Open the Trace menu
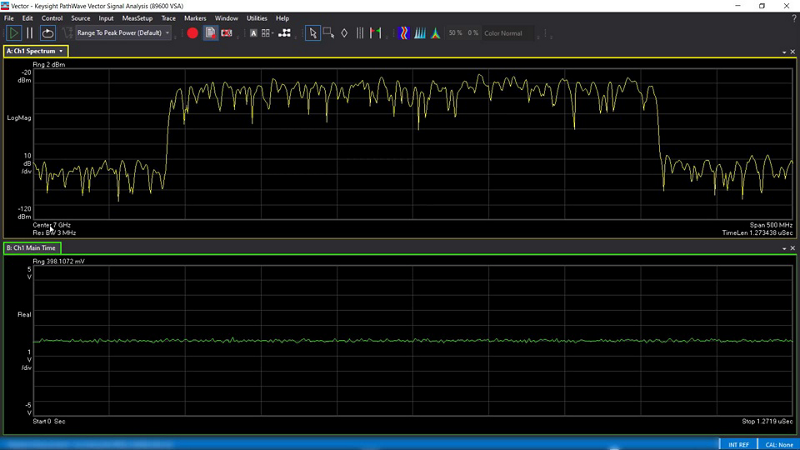Image resolution: width=800 pixels, height=450 pixels. 168,18
